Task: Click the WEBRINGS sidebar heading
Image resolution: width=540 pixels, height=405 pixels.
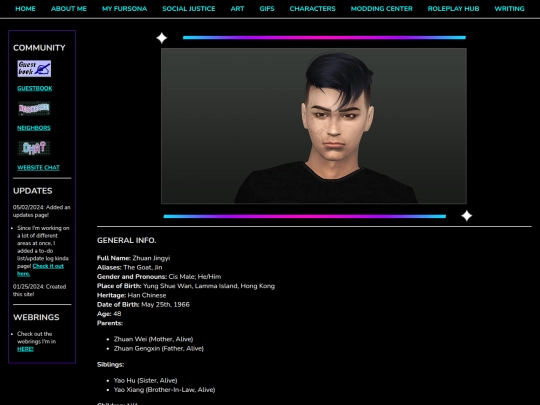Action: pos(36,317)
